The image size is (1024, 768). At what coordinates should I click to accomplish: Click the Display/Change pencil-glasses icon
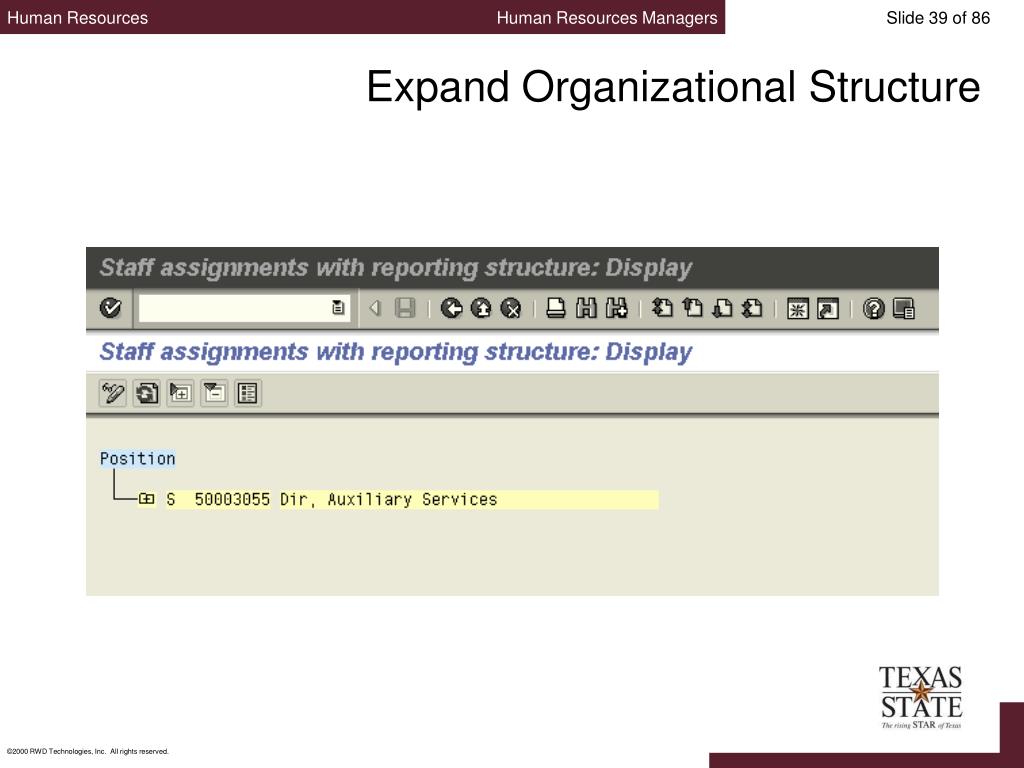pyautogui.click(x=113, y=393)
